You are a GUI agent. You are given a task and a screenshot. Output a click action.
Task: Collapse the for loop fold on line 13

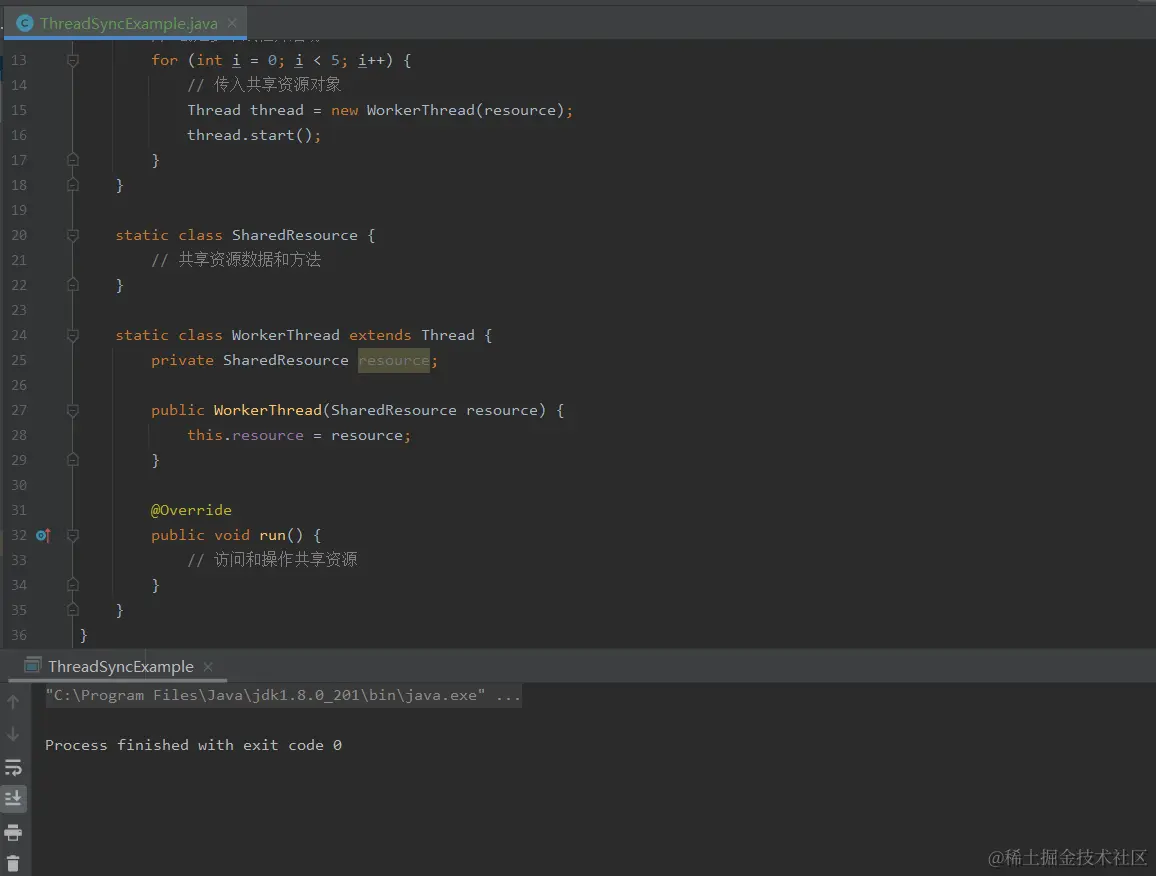73,60
